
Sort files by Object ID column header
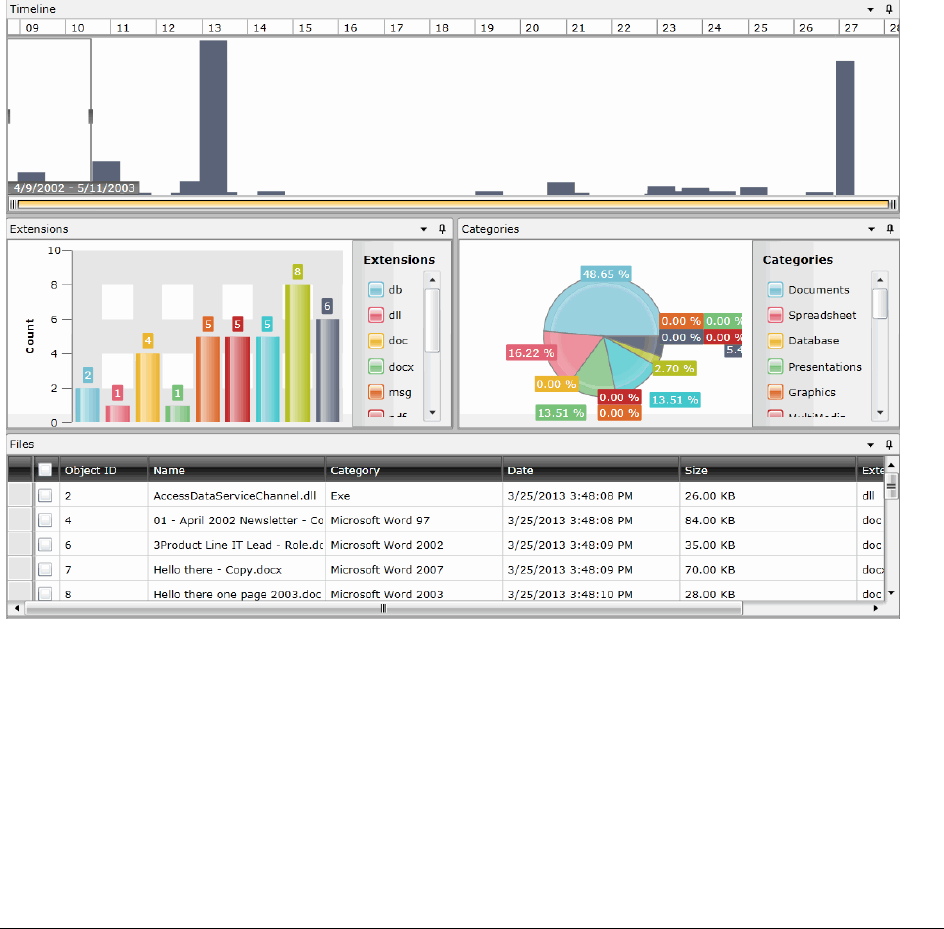tap(104, 470)
